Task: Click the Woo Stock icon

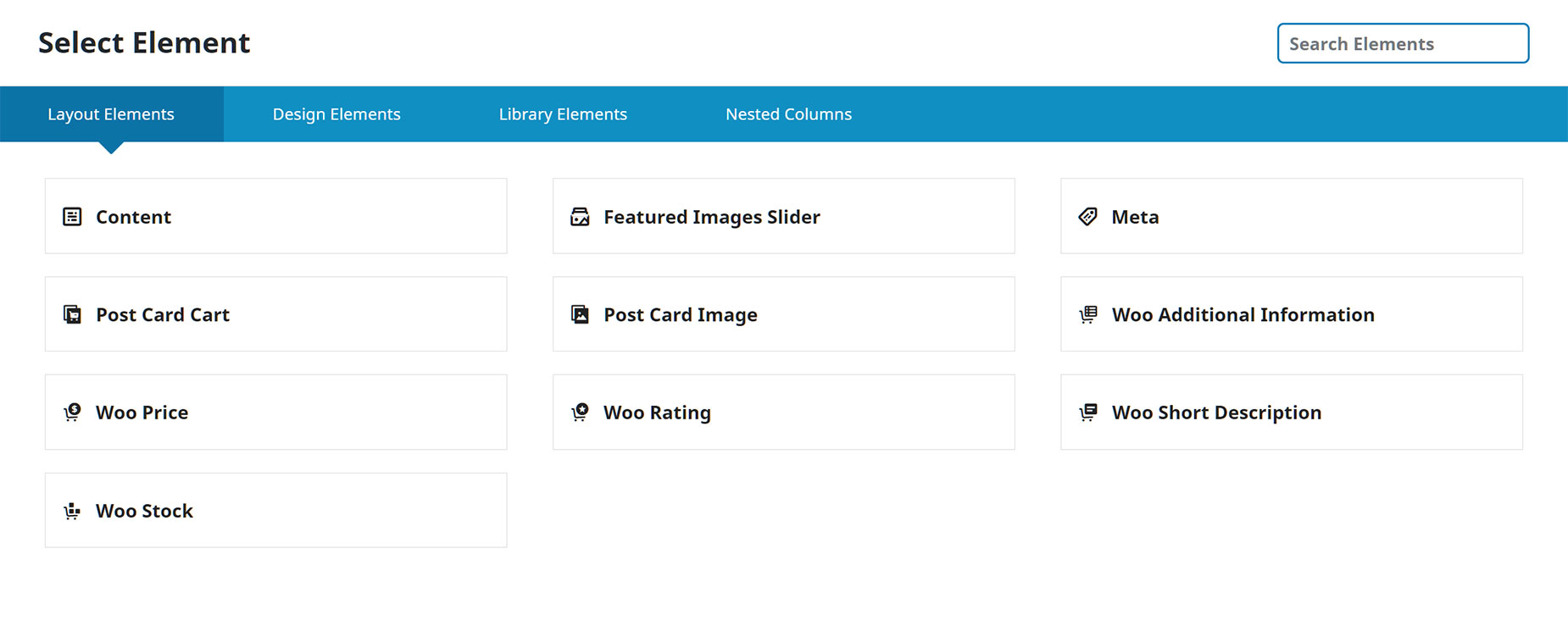Action: pos(72,511)
